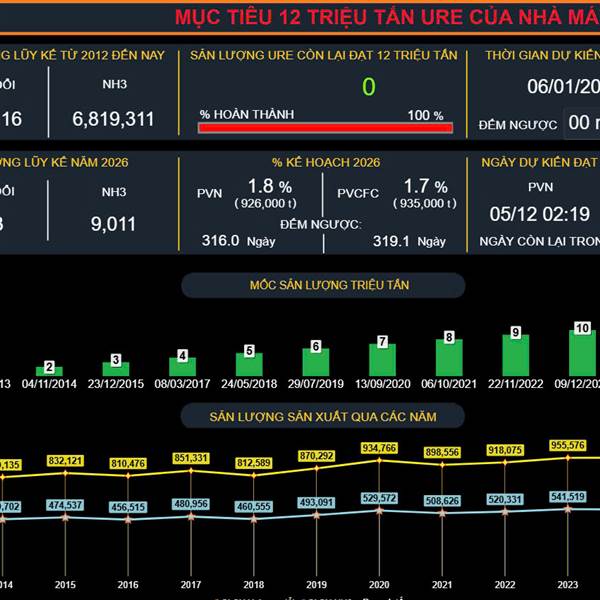Click the milestone date 08/03/2017
The width and height of the screenshot is (600, 600).
point(183,384)
